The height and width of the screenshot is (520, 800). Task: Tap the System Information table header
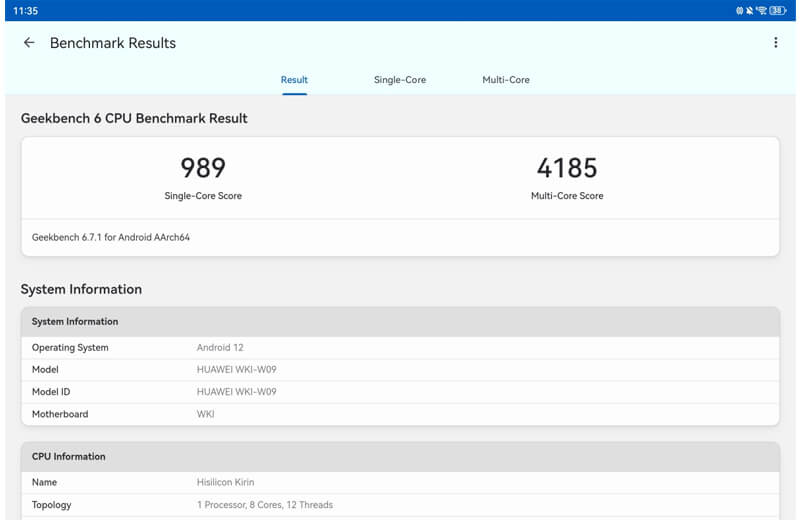(401, 321)
